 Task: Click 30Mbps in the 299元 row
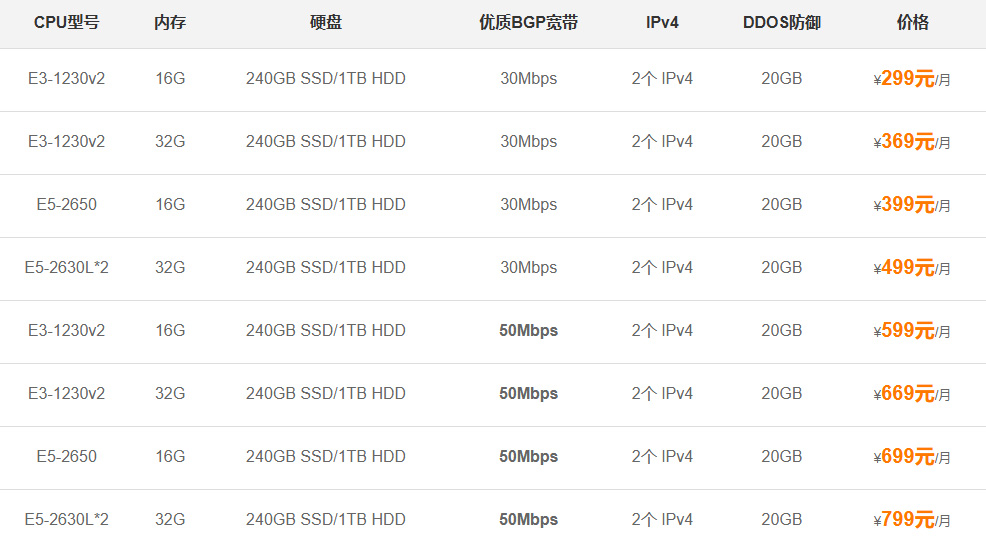tap(528, 78)
